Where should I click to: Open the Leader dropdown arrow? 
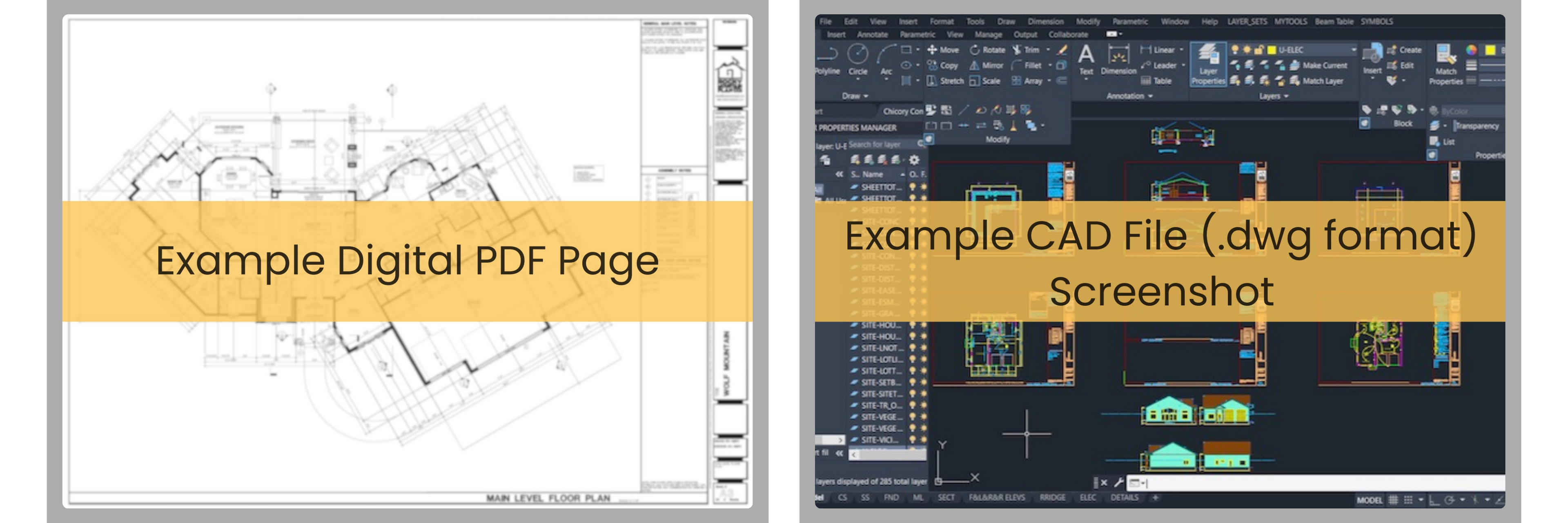(1183, 65)
